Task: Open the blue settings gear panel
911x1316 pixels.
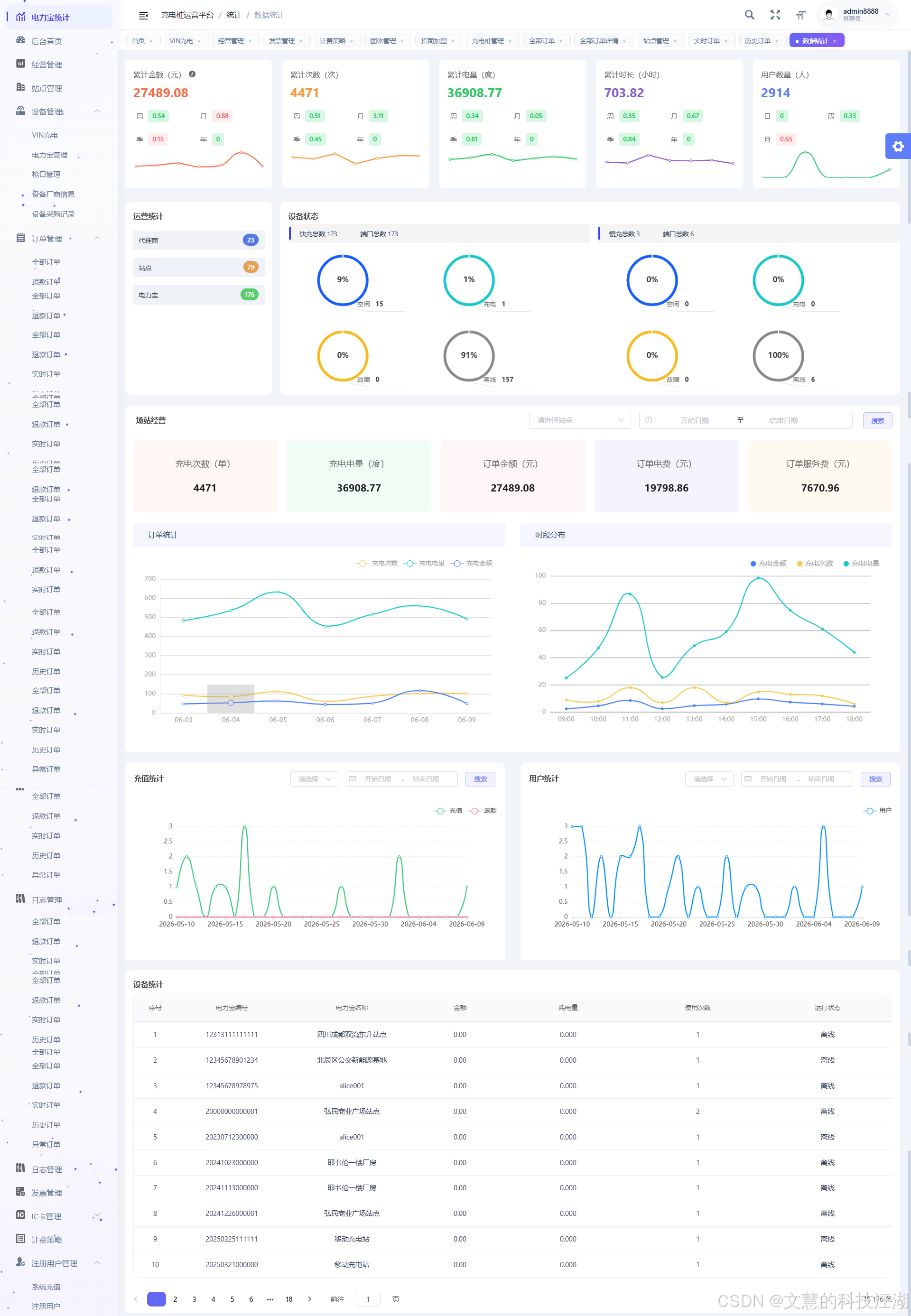Action: pos(898,146)
